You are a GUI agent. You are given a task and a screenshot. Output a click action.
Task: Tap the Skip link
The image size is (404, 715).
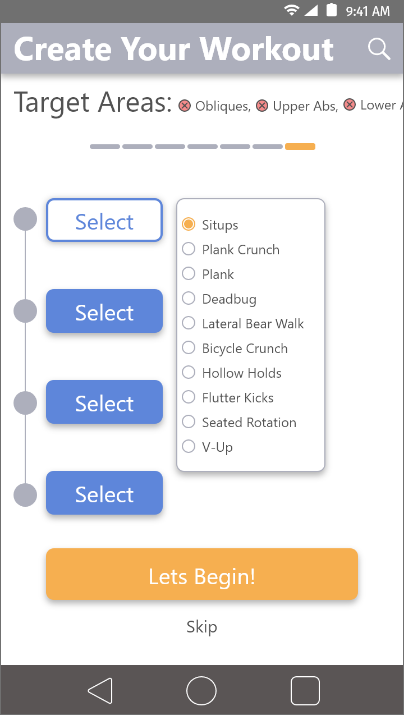click(202, 627)
